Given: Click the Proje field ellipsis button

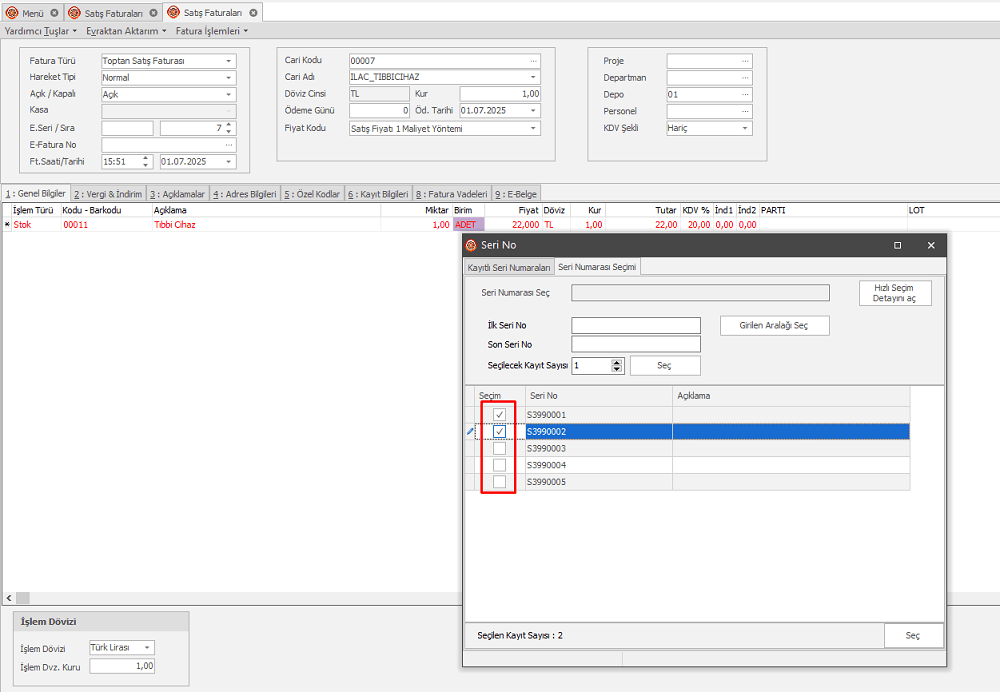Looking at the screenshot, I should (745, 61).
